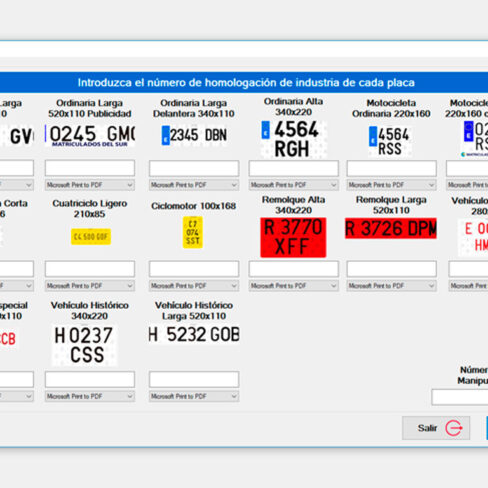Screen dimensions: 488x488
Task: Click the homologation field under Ciclomotor 100x168
Action: tap(194, 269)
